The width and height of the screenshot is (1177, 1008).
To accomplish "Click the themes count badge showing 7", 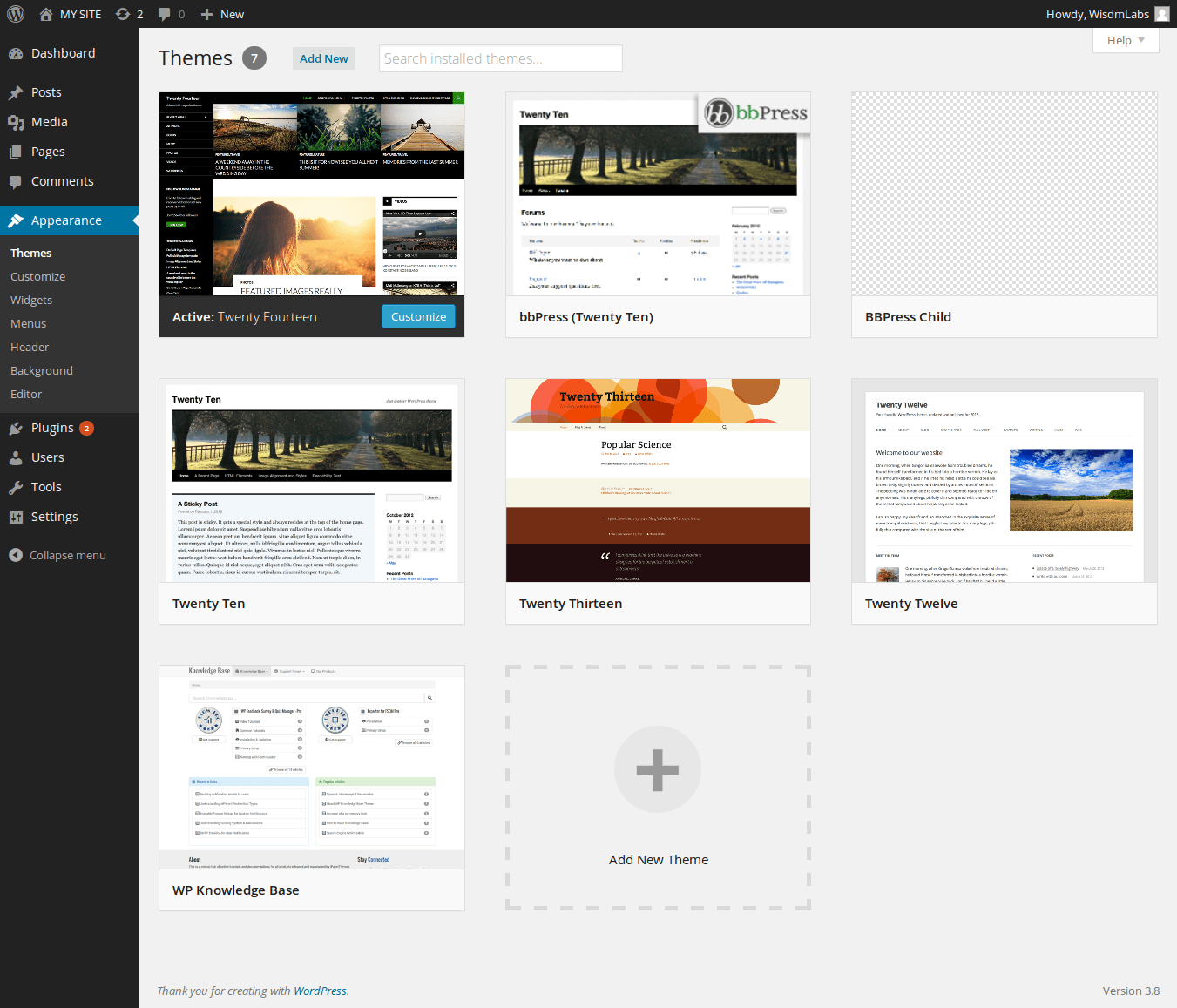I will 254,58.
